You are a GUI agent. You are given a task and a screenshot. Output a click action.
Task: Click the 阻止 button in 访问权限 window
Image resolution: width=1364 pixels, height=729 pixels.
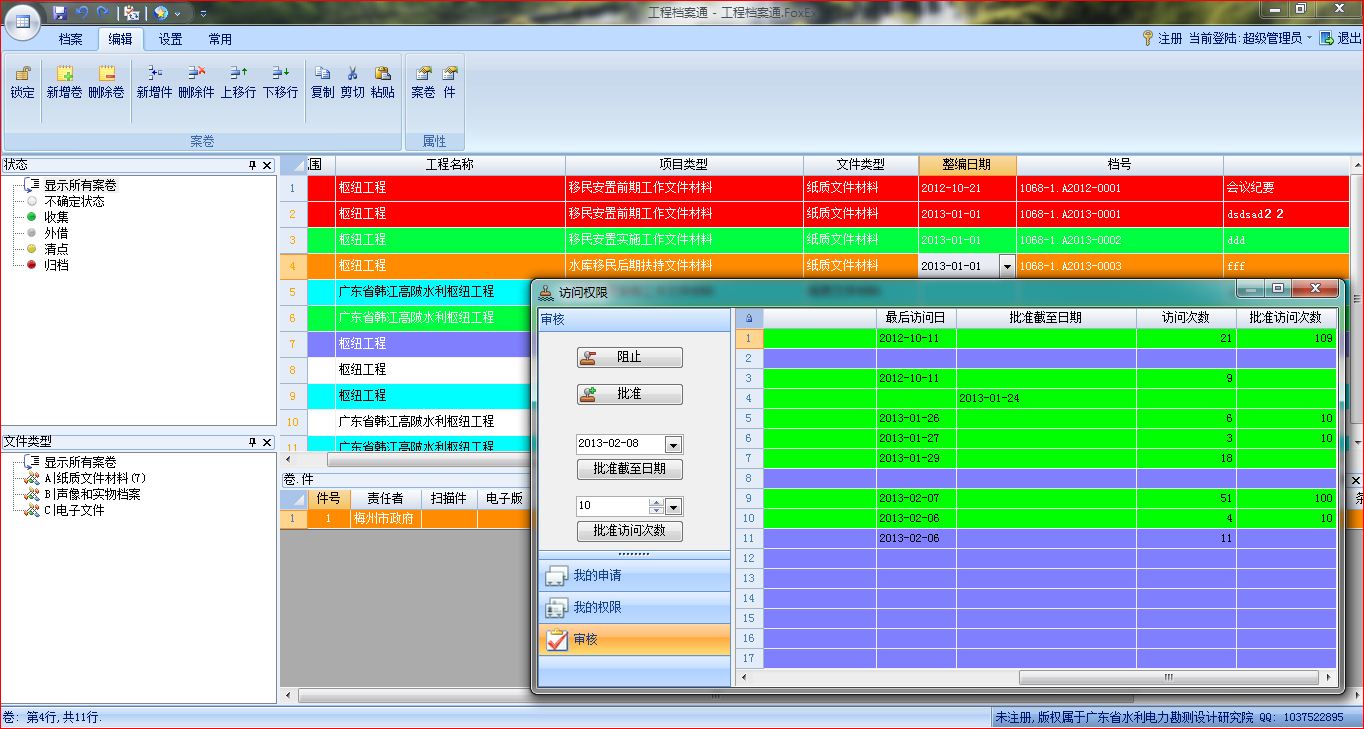[x=630, y=358]
